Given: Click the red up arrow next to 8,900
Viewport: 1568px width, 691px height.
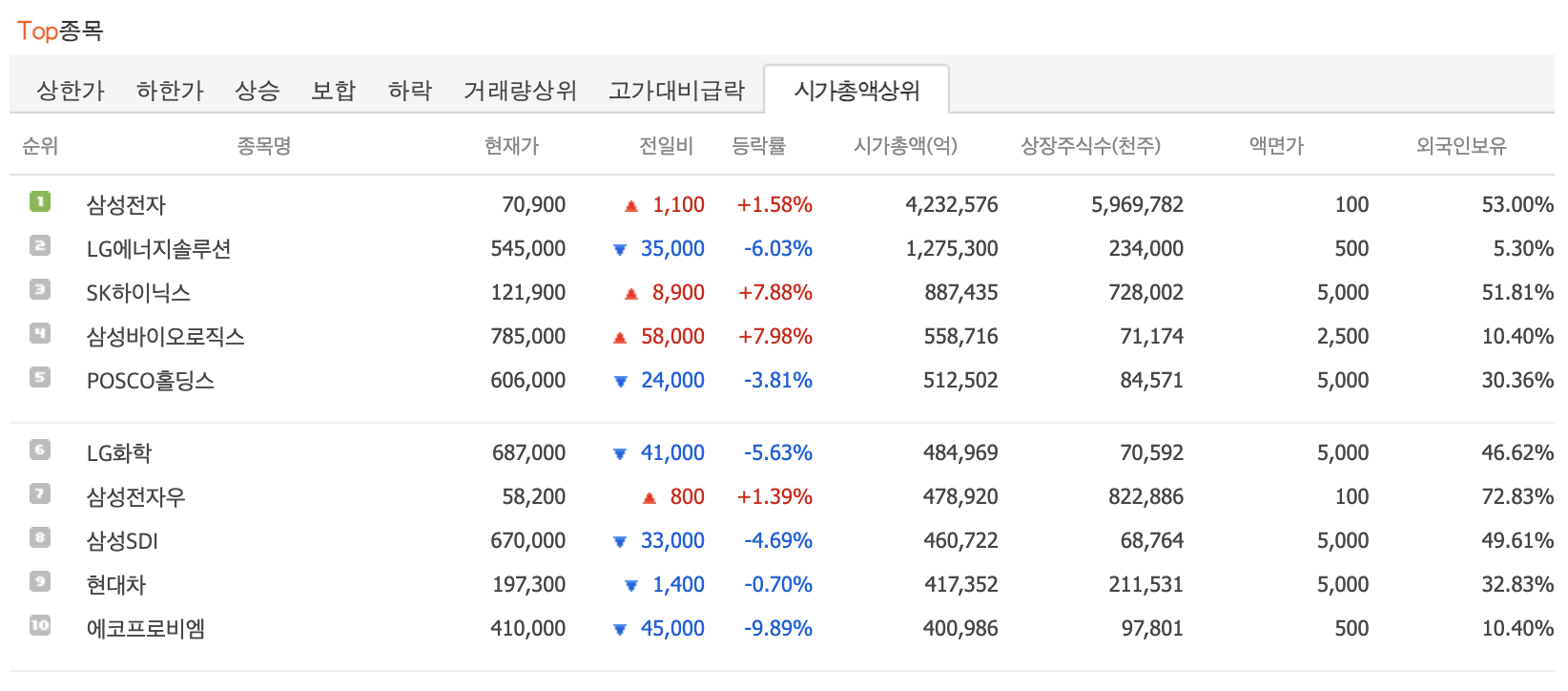Looking at the screenshot, I should (630, 294).
